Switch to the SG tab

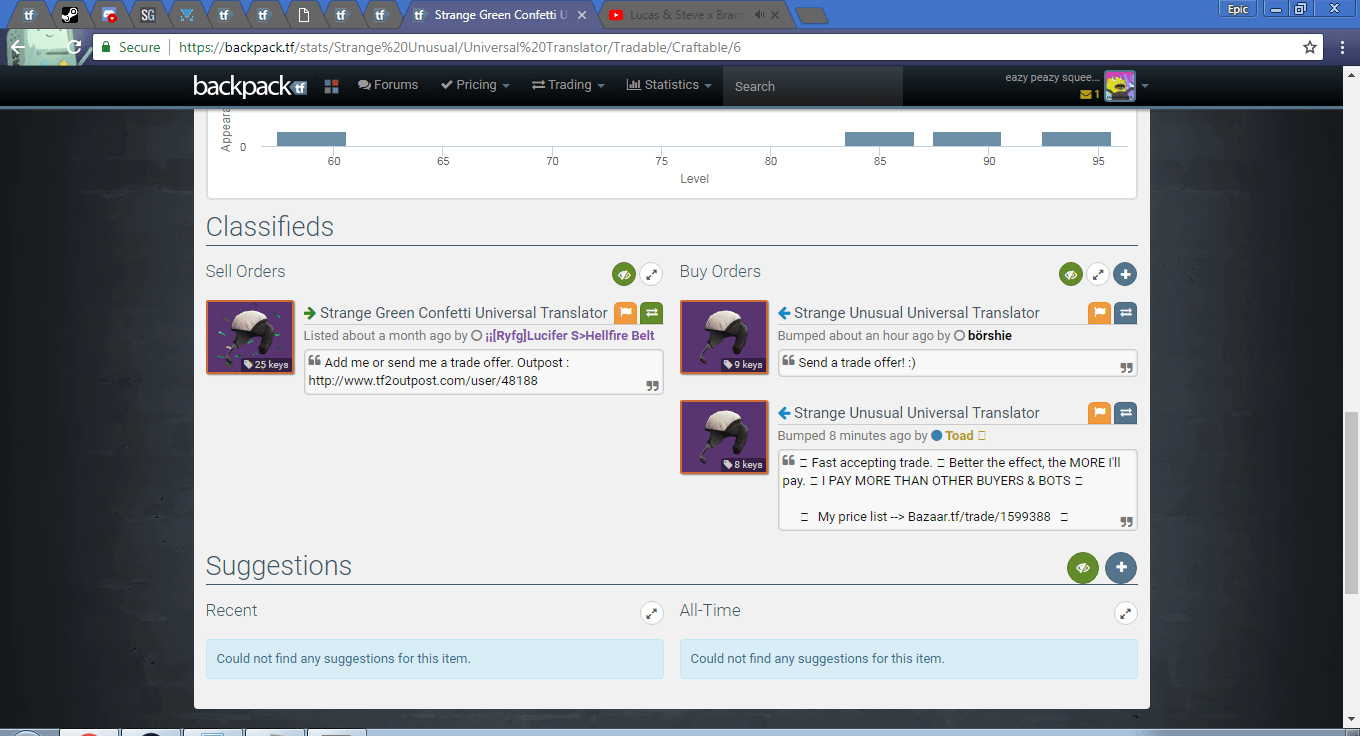click(148, 15)
